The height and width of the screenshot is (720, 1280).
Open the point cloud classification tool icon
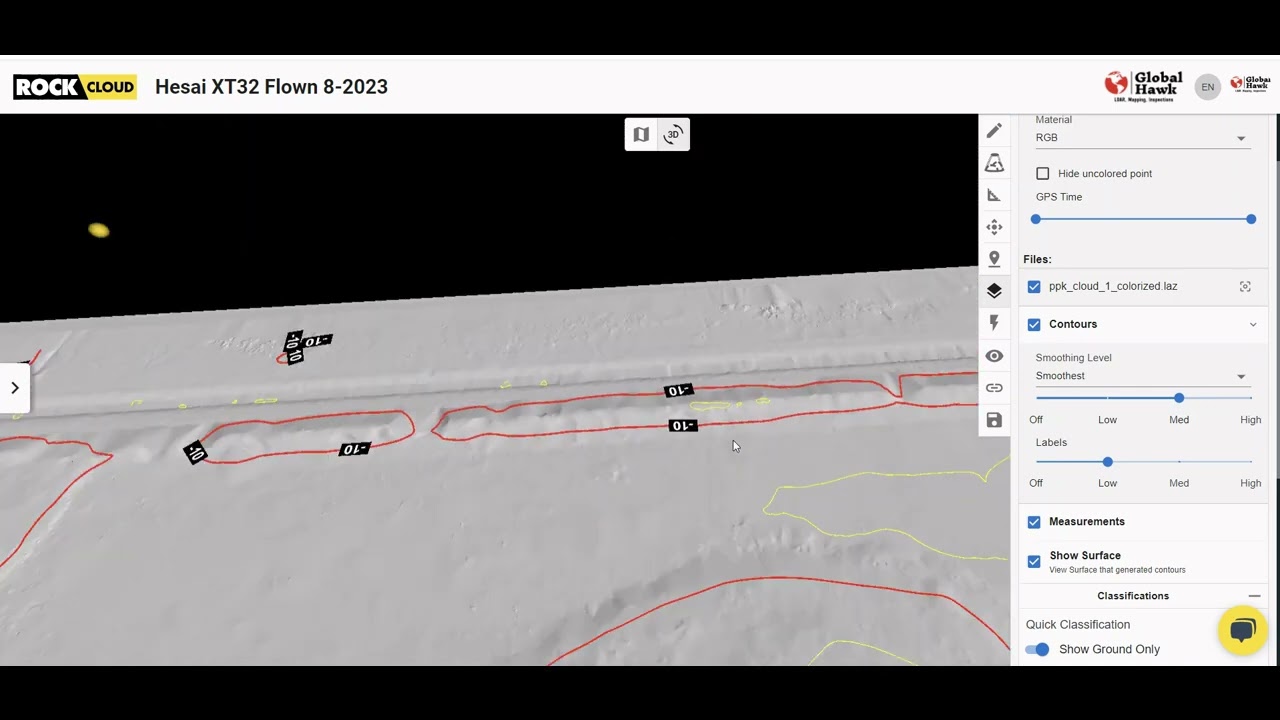[994, 163]
